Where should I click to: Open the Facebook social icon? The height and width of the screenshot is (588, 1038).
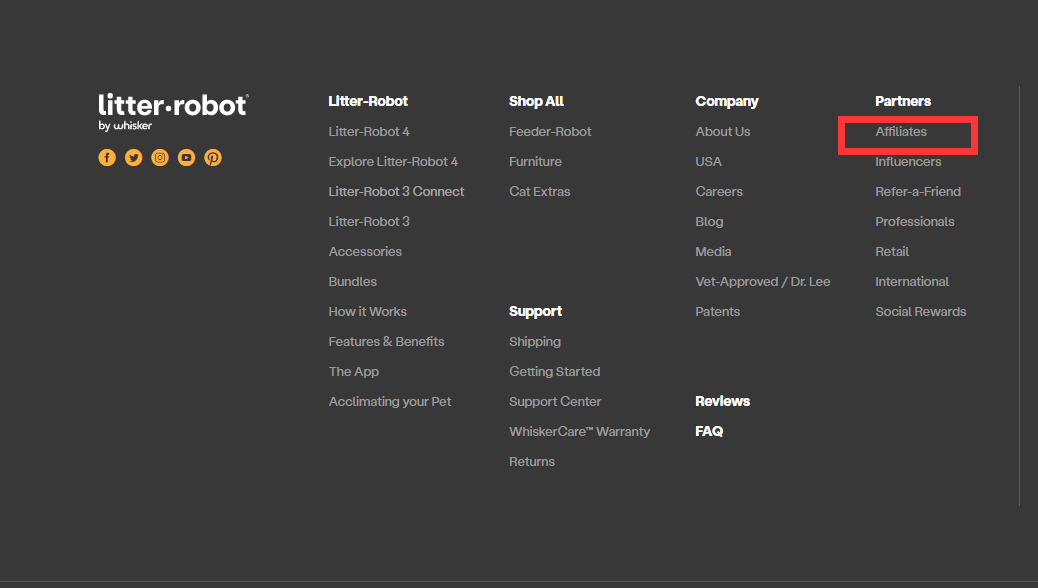click(107, 158)
